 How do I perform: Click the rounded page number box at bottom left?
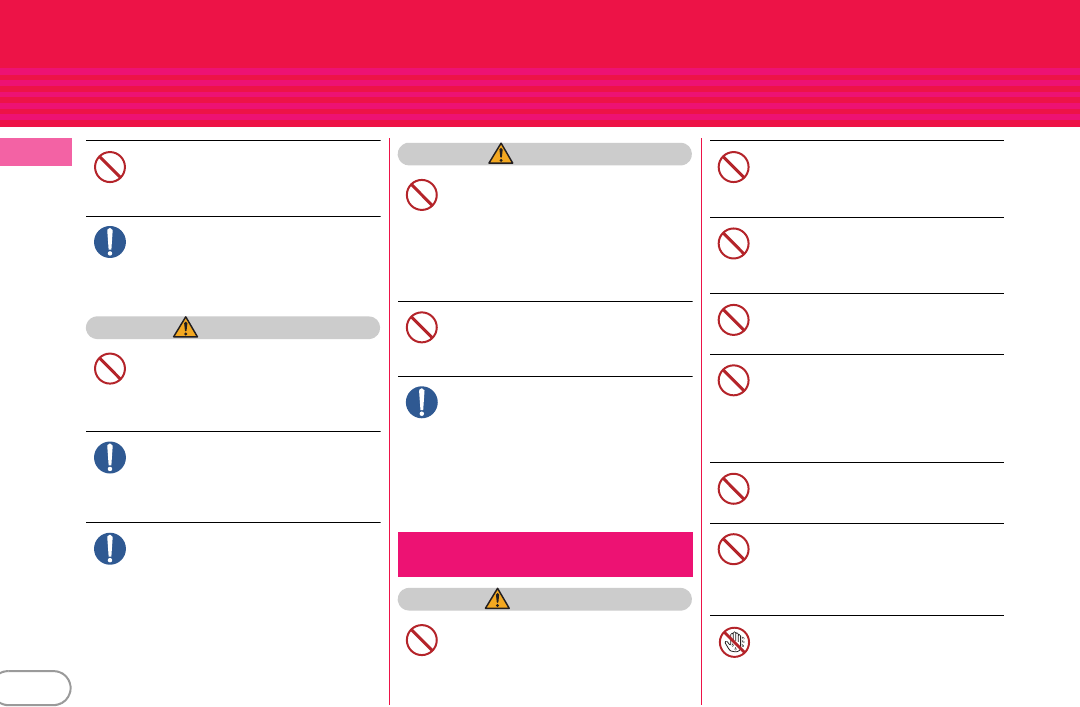33,688
